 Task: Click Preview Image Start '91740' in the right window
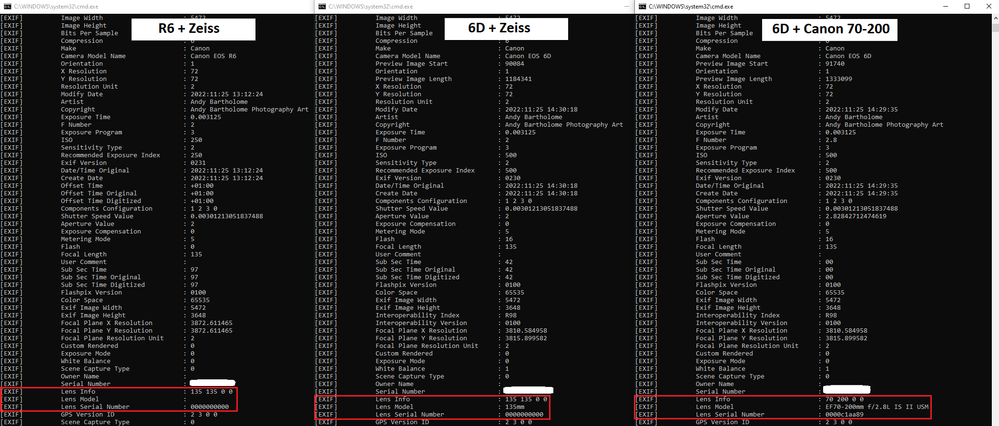click(x=834, y=64)
